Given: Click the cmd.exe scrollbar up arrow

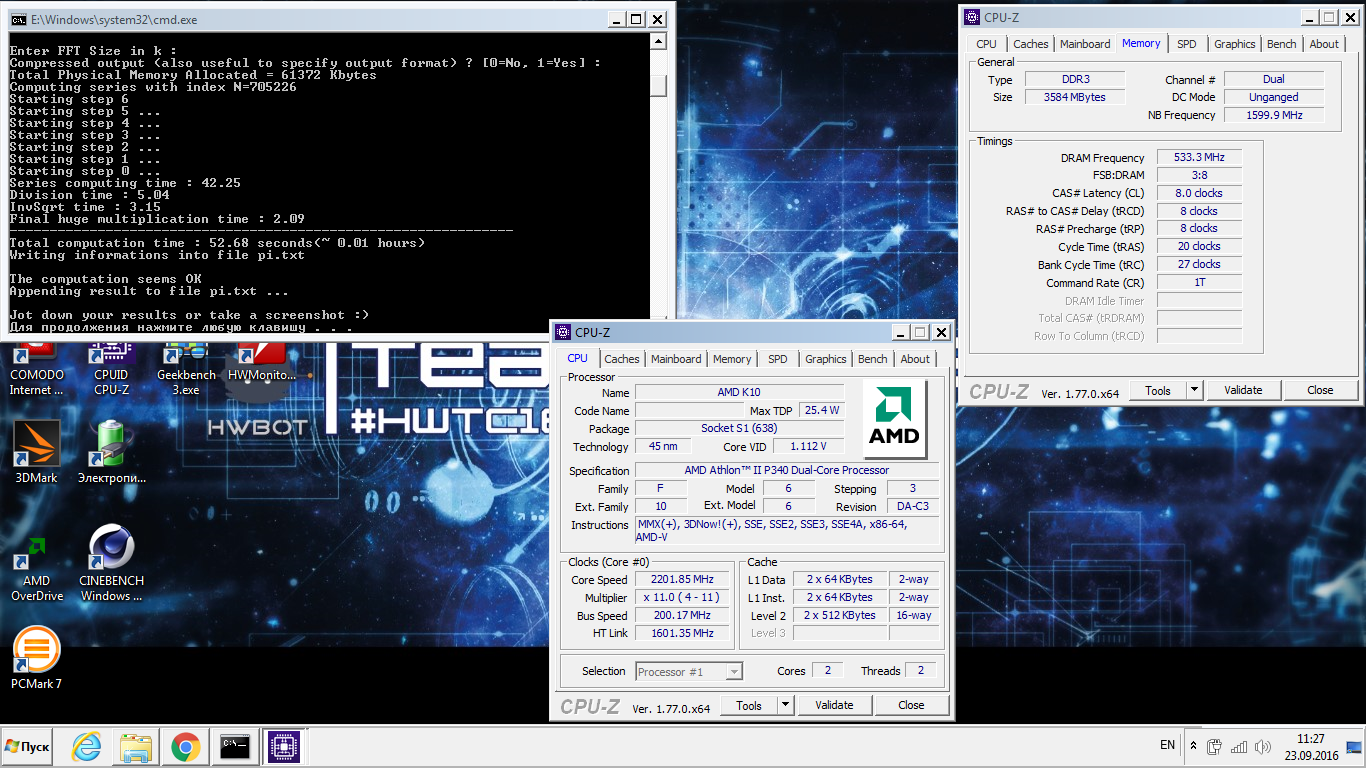Looking at the screenshot, I should [x=658, y=42].
